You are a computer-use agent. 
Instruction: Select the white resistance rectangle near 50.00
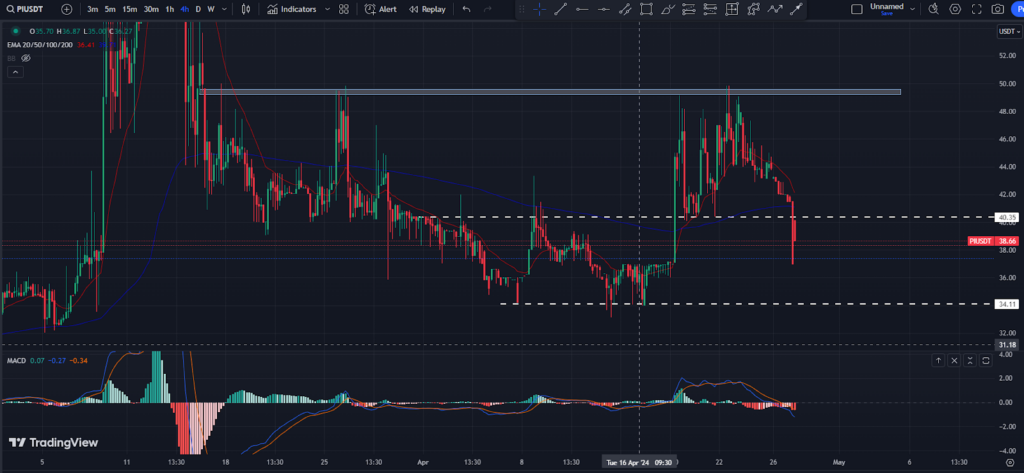point(549,91)
